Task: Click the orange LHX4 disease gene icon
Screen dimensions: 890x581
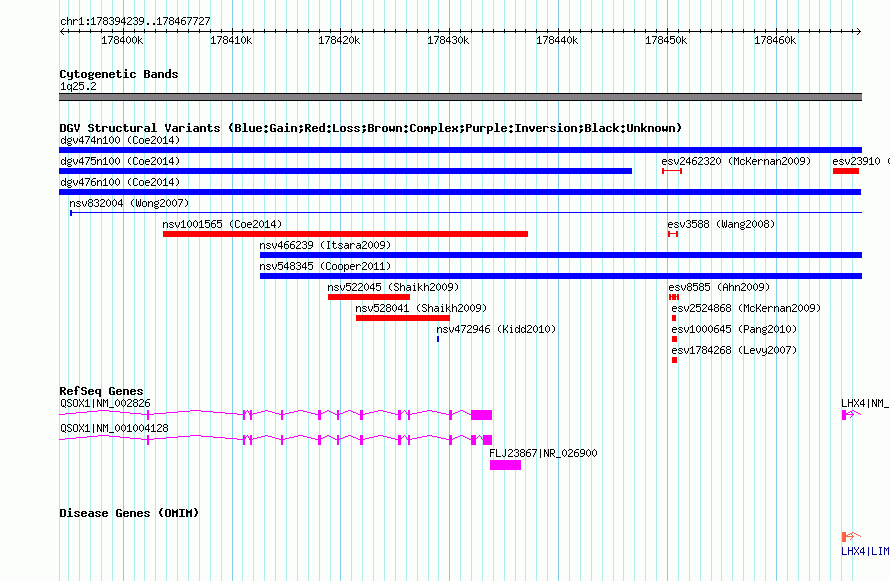Action: [851, 536]
